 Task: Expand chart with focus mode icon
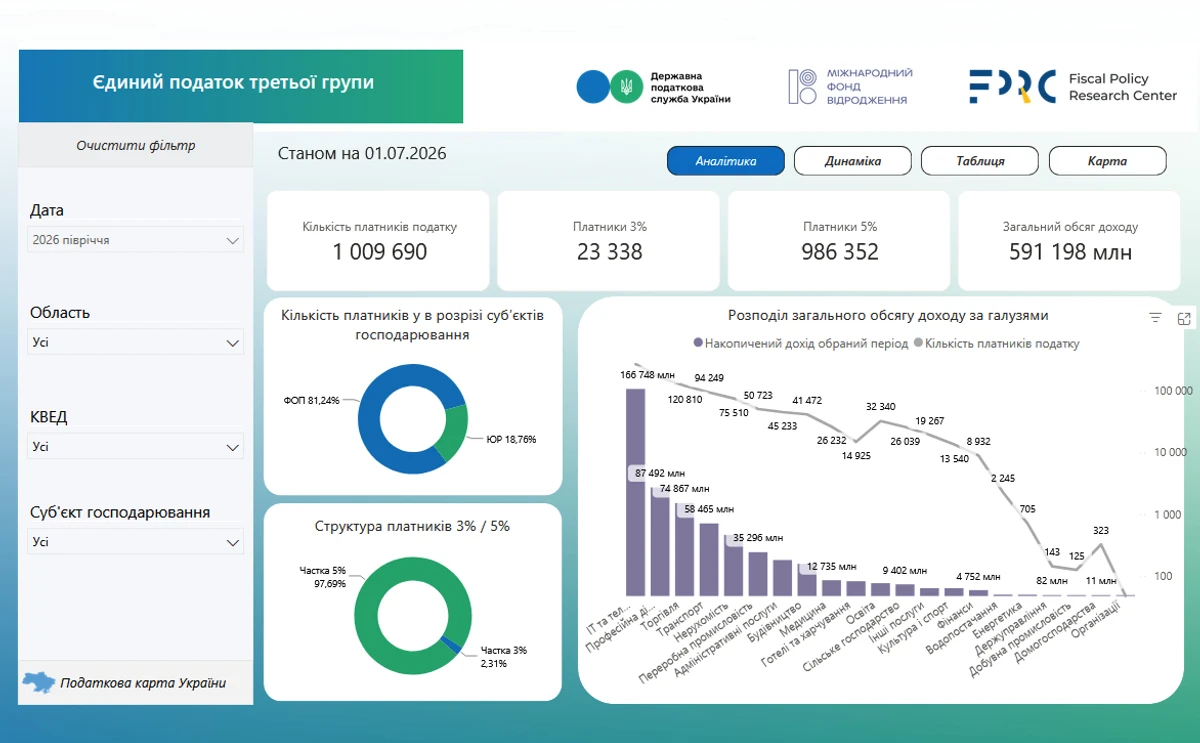tap(1184, 318)
